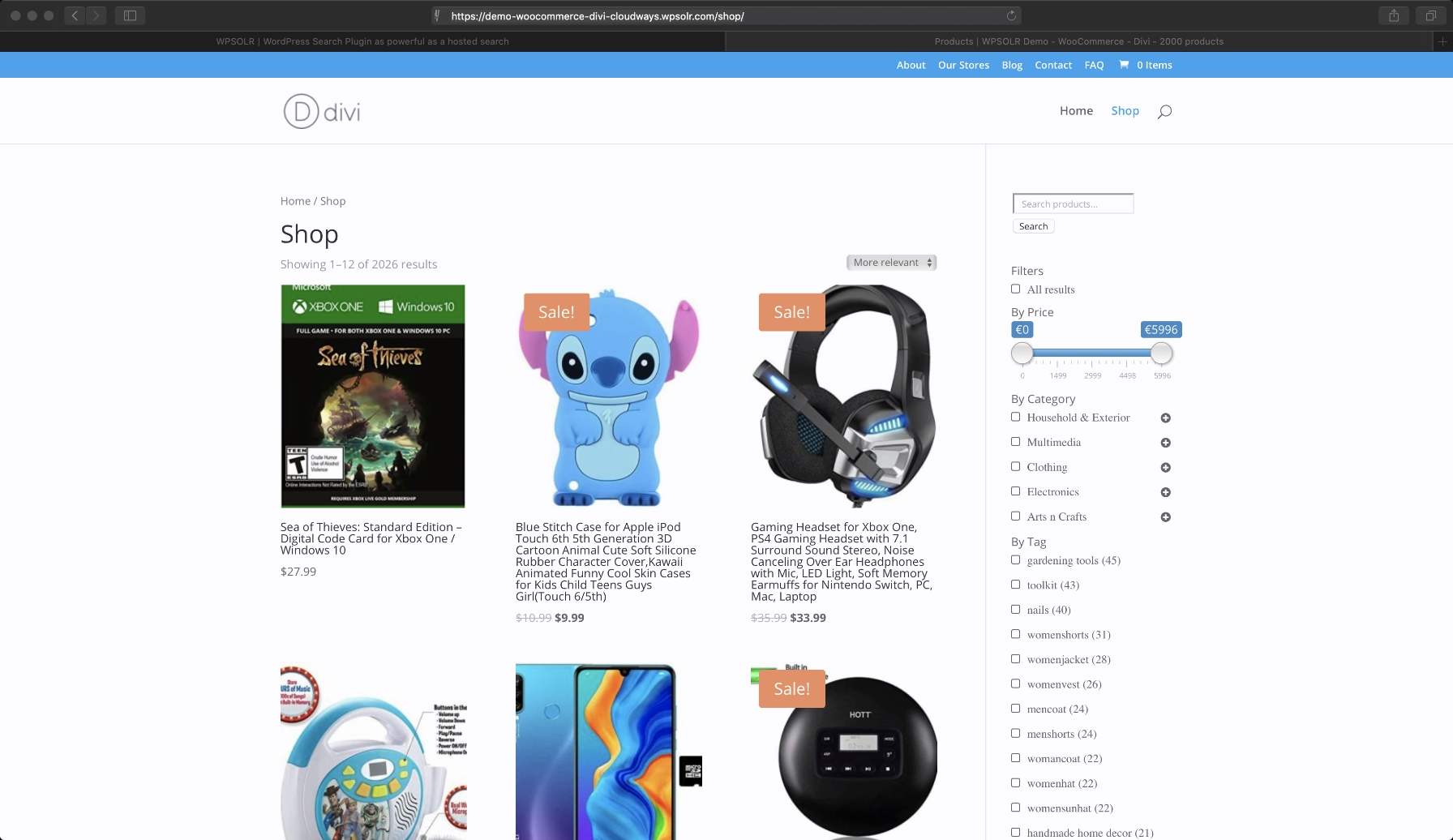Expand Multimedia category plus icon
Image resolution: width=1453 pixels, height=840 pixels.
pos(1165,443)
